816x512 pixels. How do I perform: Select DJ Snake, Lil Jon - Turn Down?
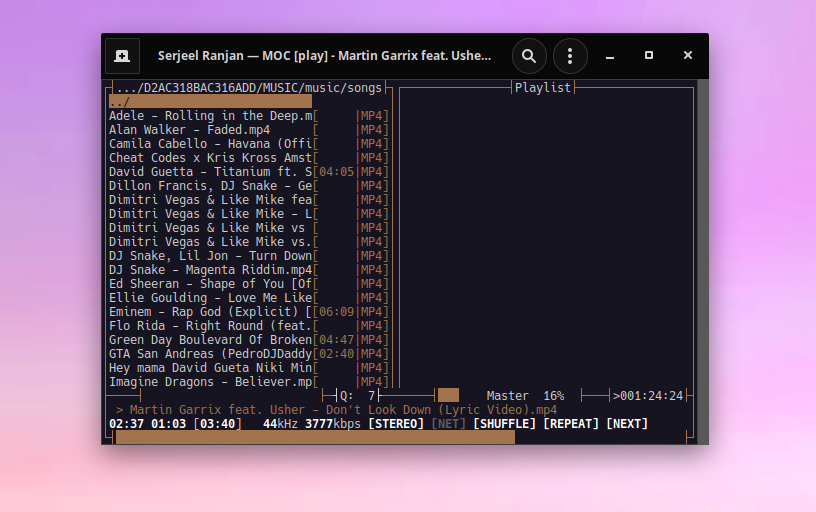210,255
